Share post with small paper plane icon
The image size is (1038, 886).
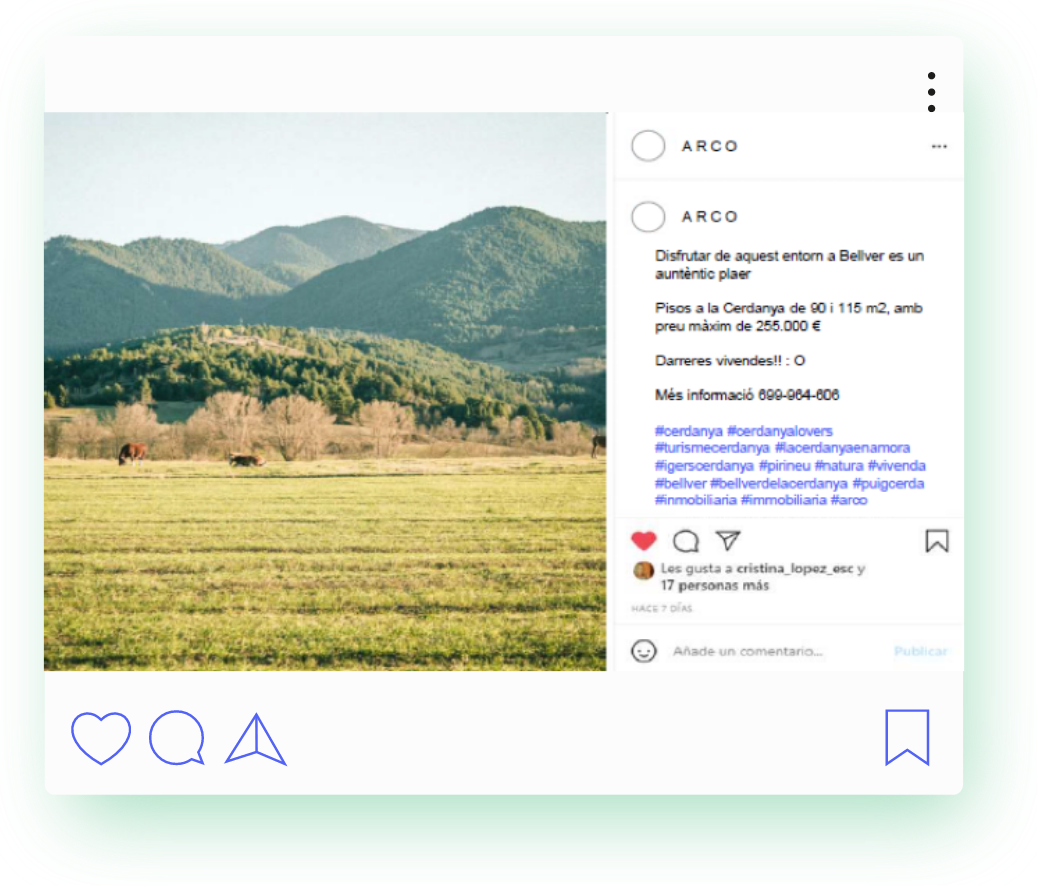[728, 540]
